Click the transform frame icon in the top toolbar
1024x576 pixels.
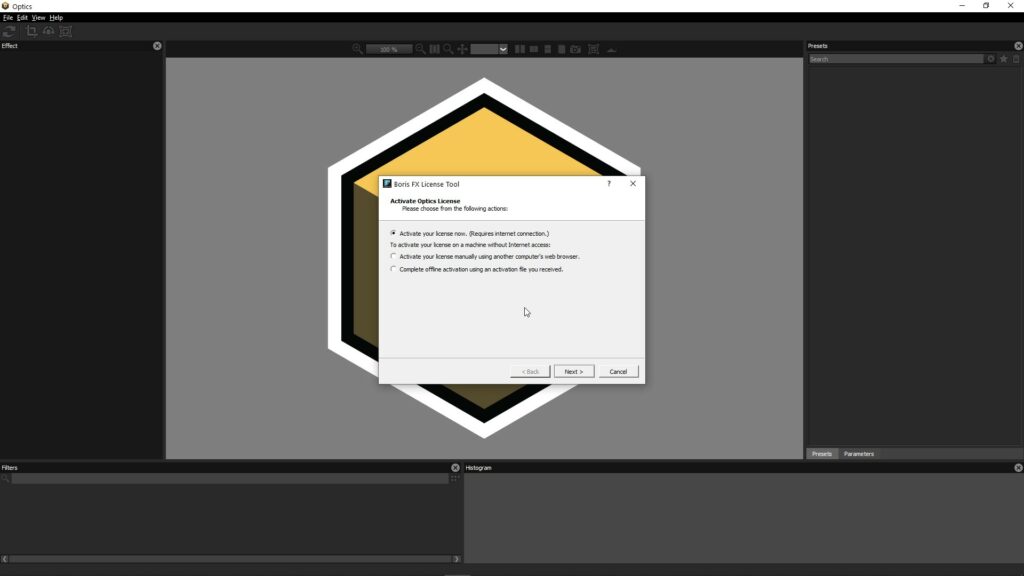(65, 31)
